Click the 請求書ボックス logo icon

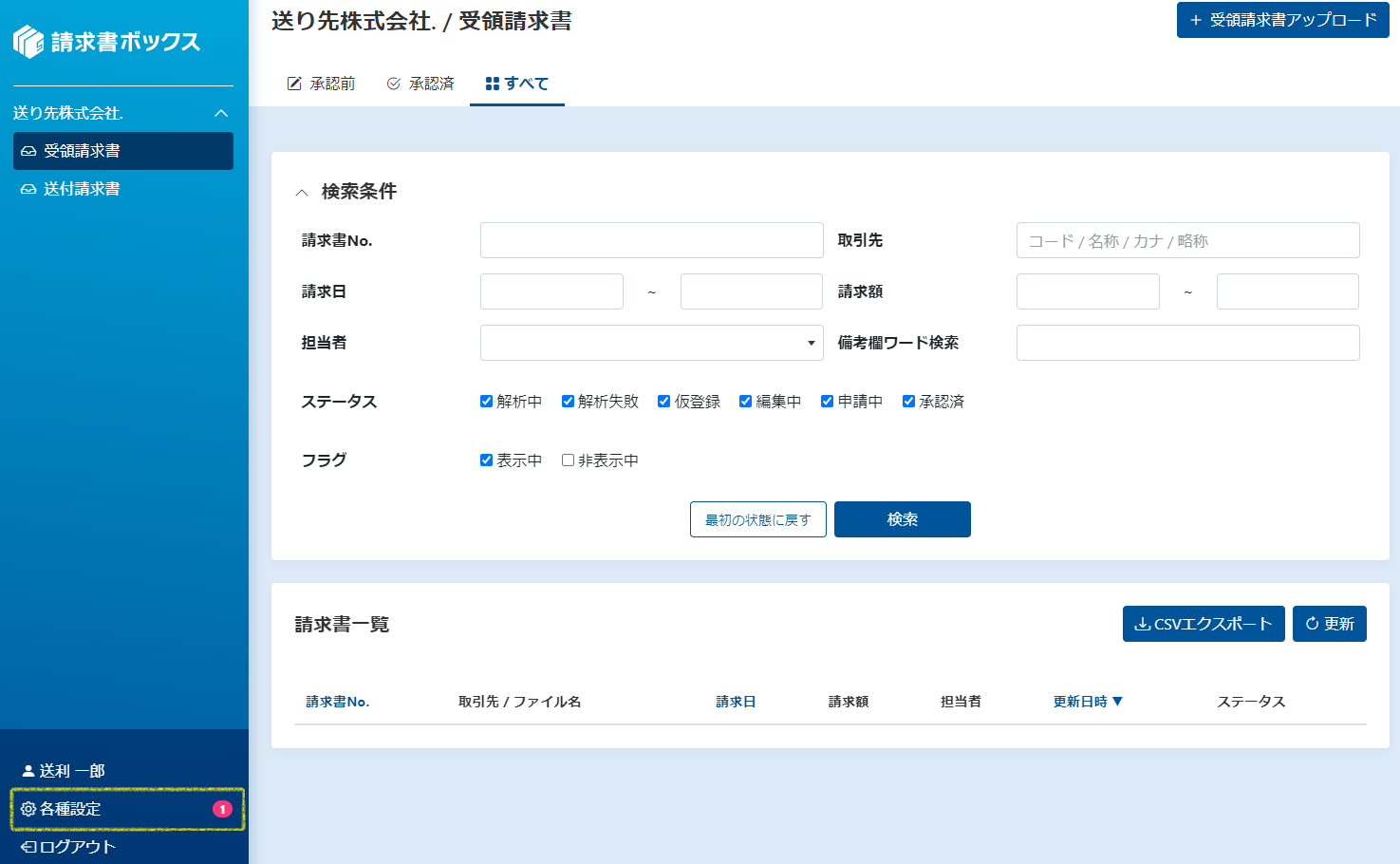click(28, 42)
